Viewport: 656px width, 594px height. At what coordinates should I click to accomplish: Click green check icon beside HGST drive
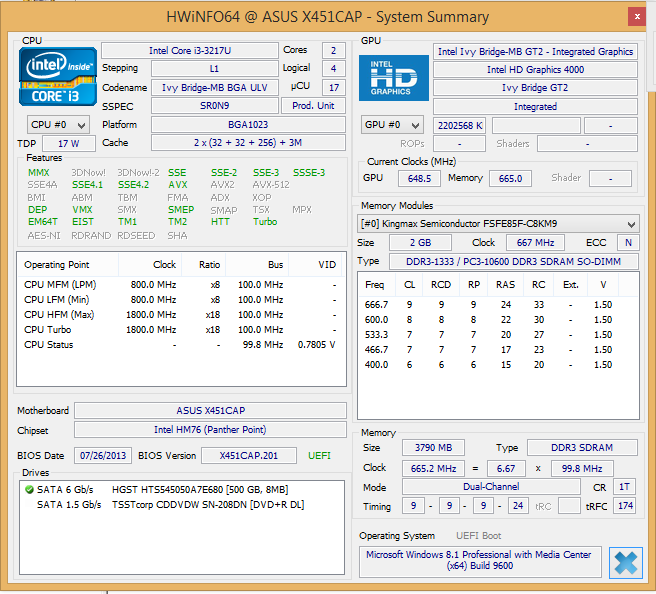point(29,490)
